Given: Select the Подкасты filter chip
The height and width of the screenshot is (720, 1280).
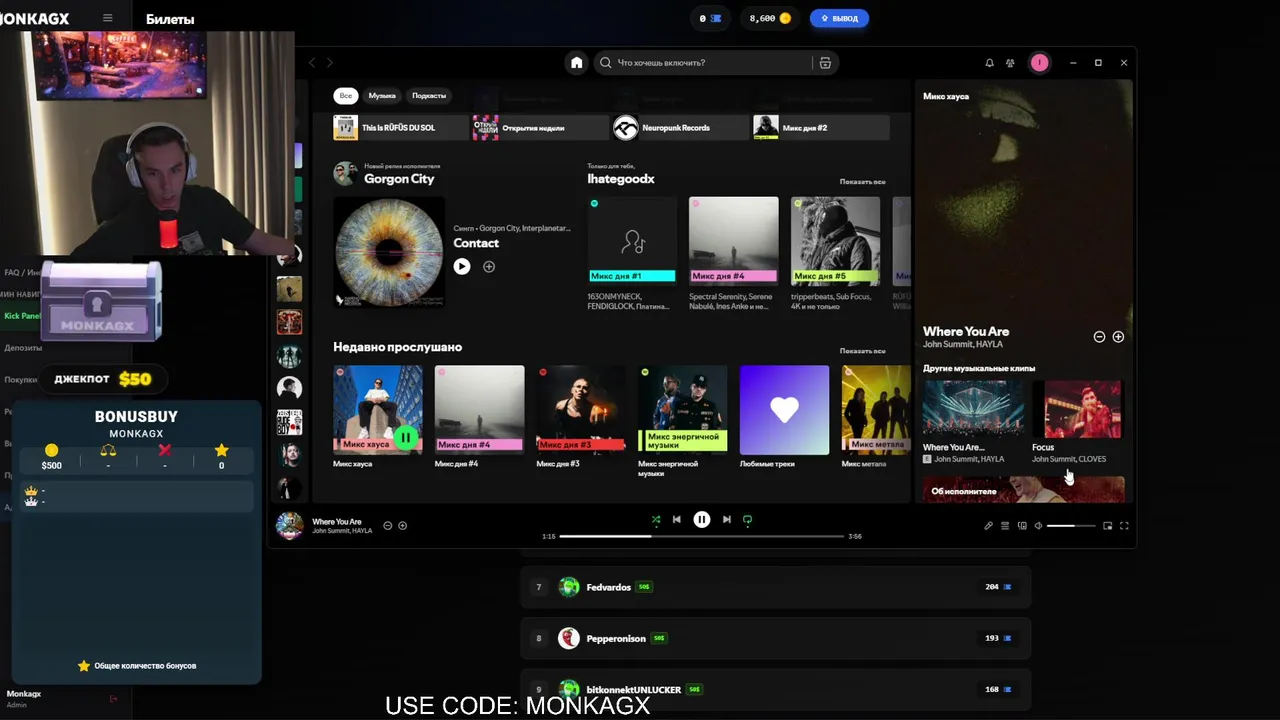Looking at the screenshot, I should click(429, 96).
